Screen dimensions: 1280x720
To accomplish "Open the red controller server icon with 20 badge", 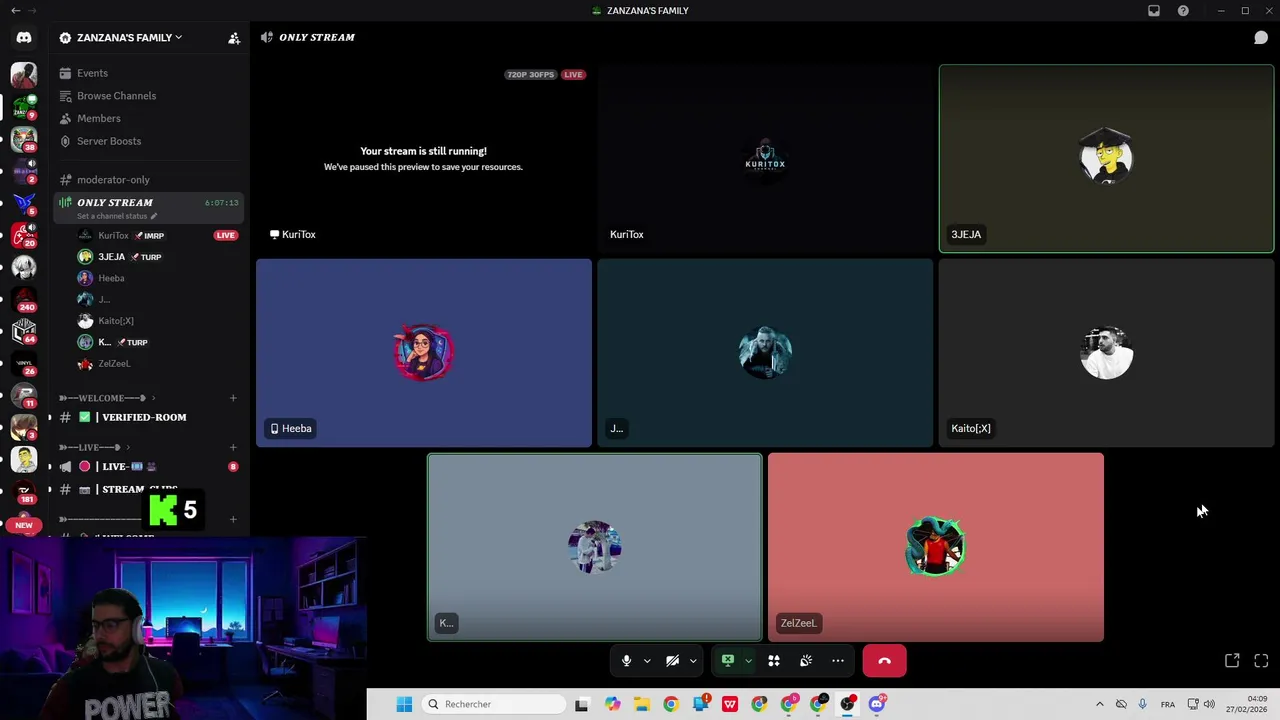I will tap(24, 235).
